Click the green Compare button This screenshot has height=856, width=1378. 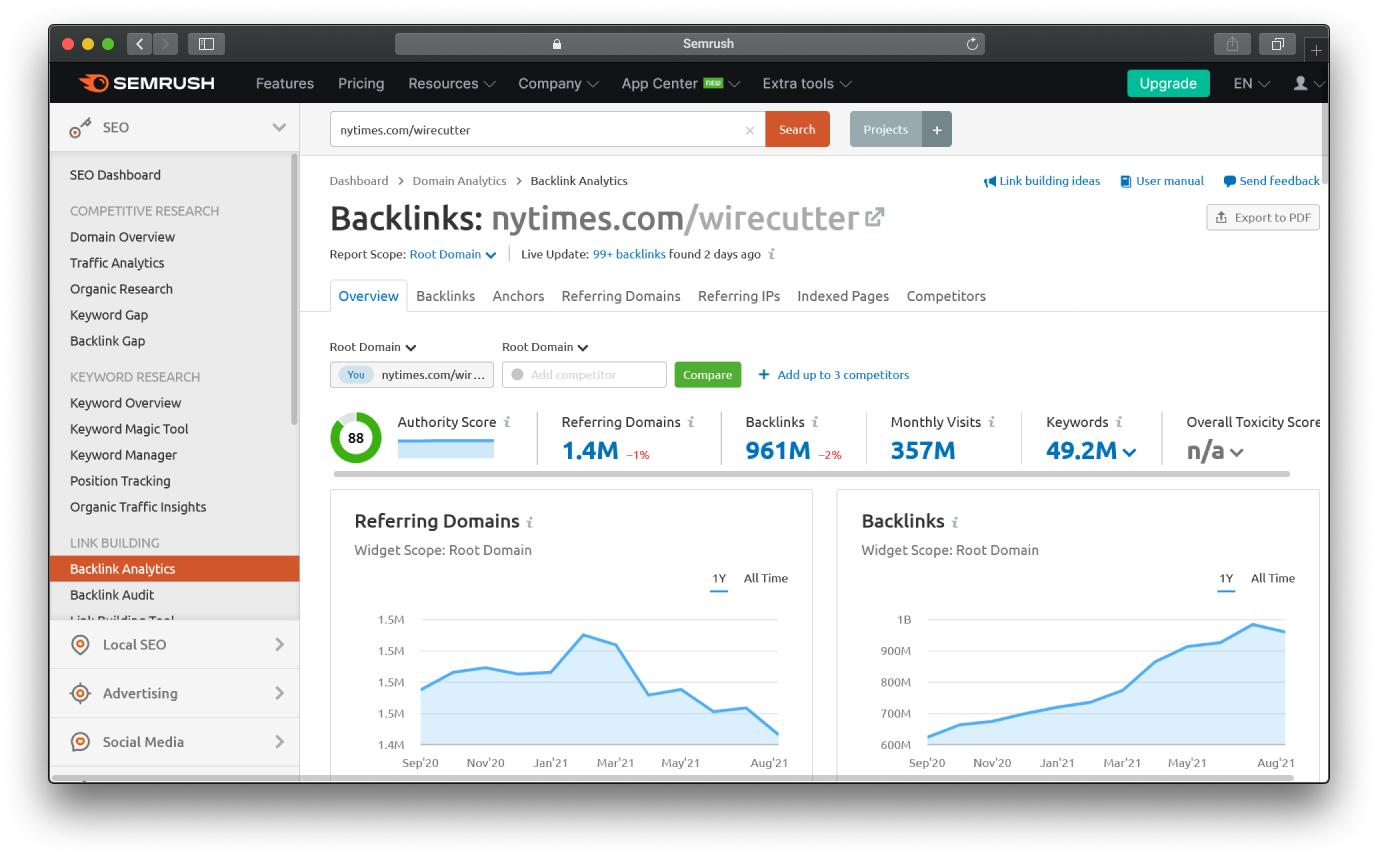(708, 375)
